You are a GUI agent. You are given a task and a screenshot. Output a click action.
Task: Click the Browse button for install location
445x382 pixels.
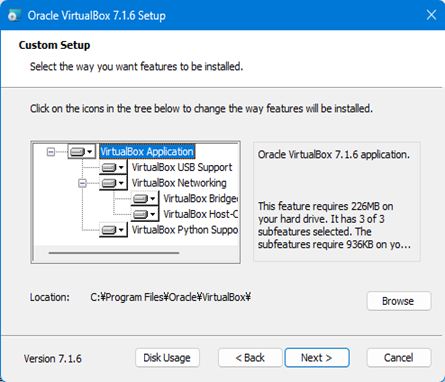click(x=399, y=301)
